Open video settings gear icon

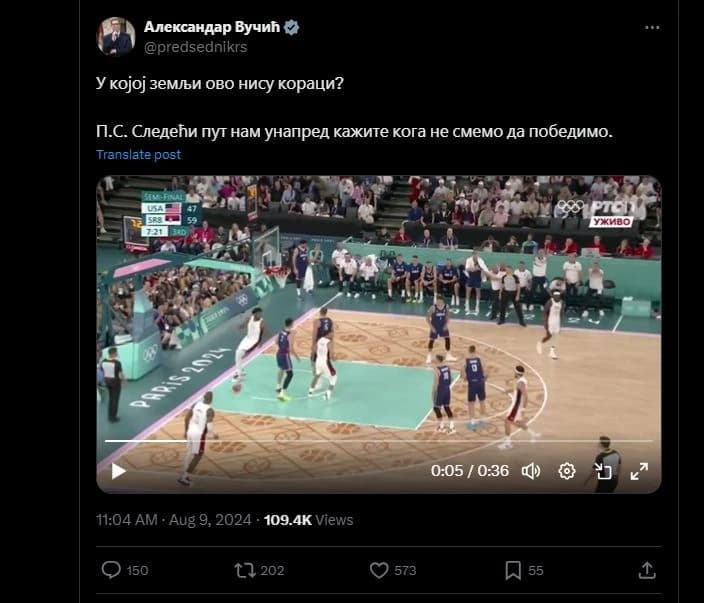tap(567, 471)
